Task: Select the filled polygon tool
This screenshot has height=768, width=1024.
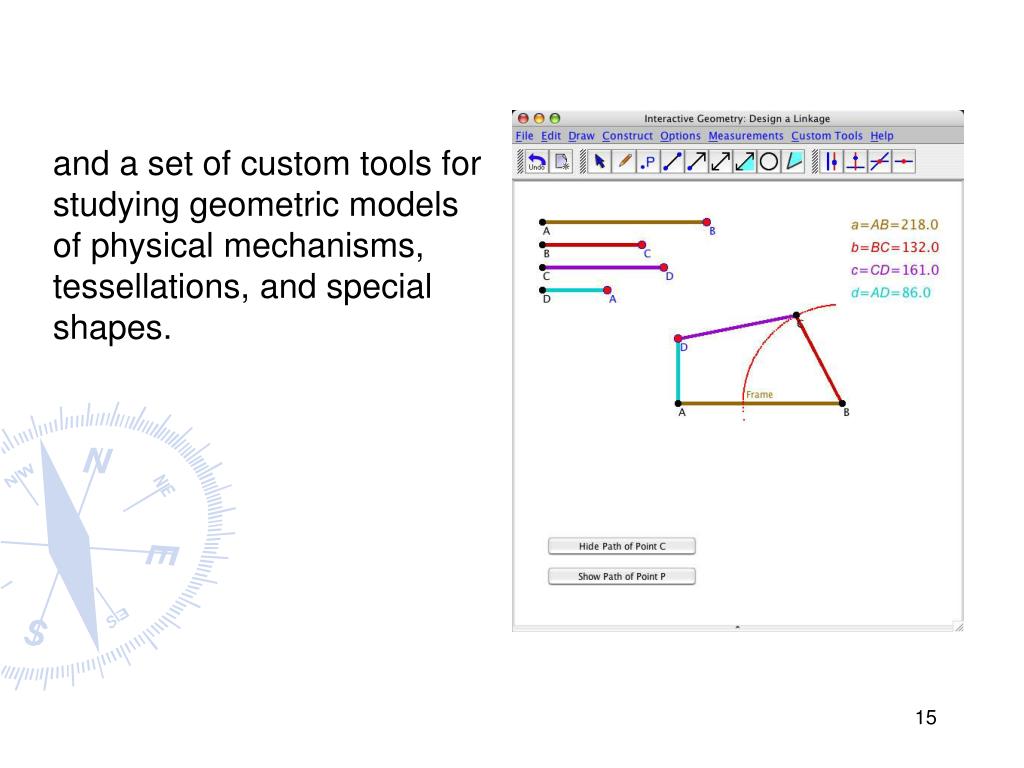Action: click(793, 161)
